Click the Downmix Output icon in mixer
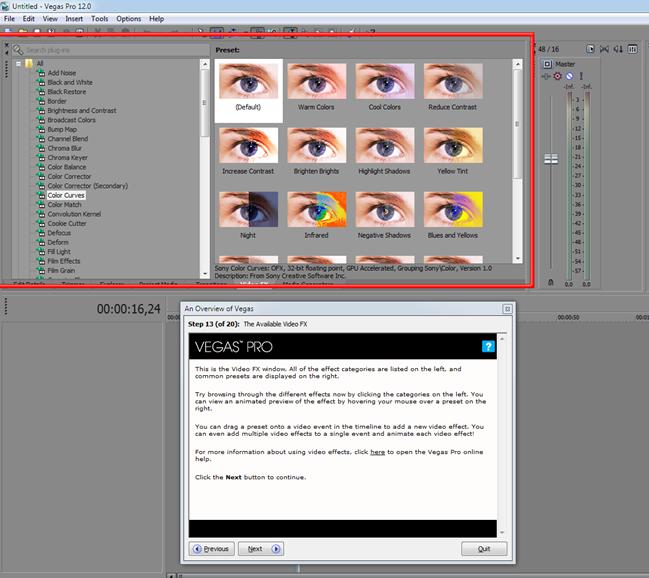The height and width of the screenshot is (578, 649). coord(604,49)
